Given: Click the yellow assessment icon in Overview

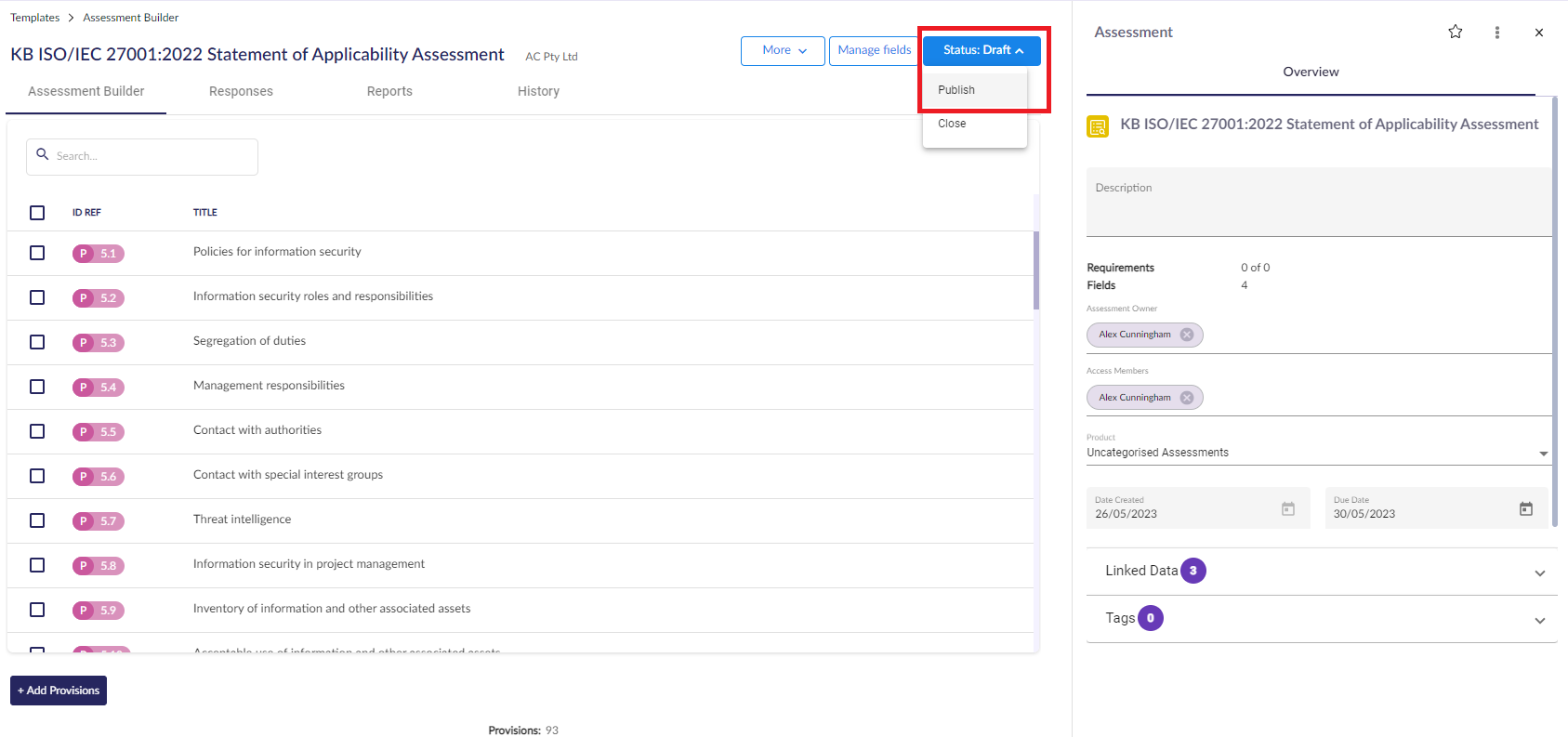Looking at the screenshot, I should click(x=1098, y=127).
